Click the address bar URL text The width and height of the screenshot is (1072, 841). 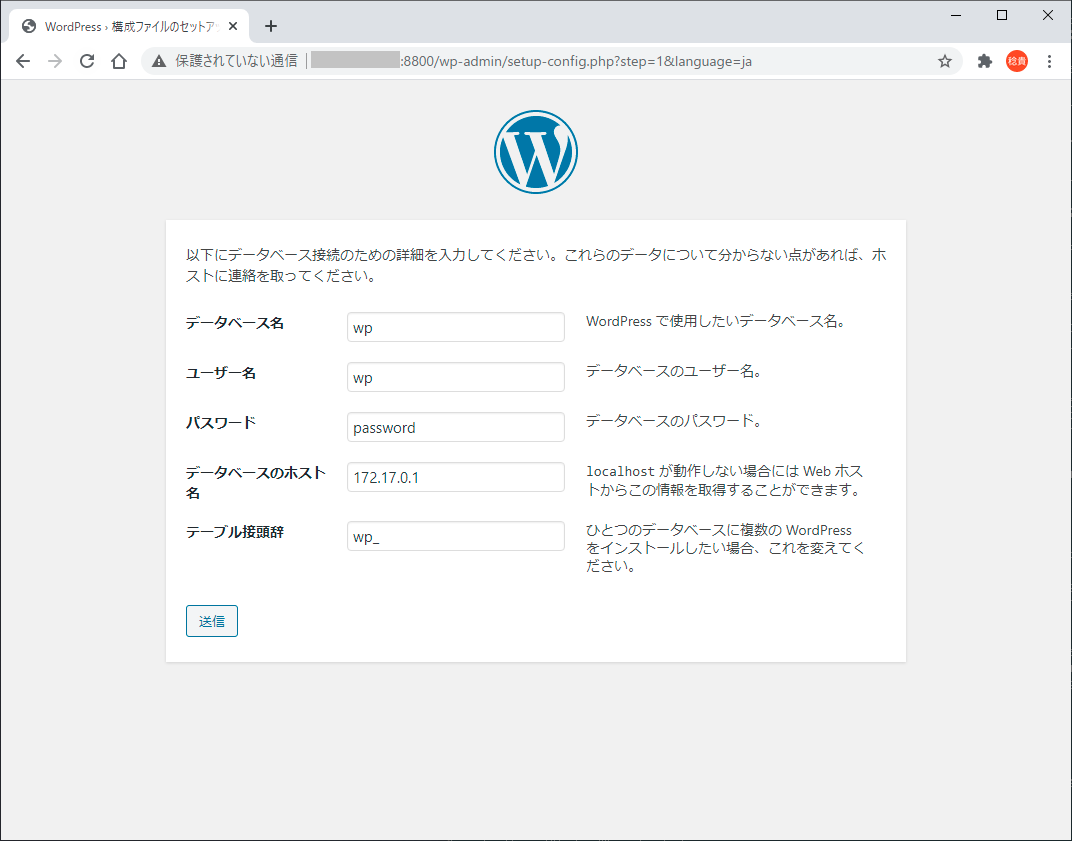pos(578,62)
